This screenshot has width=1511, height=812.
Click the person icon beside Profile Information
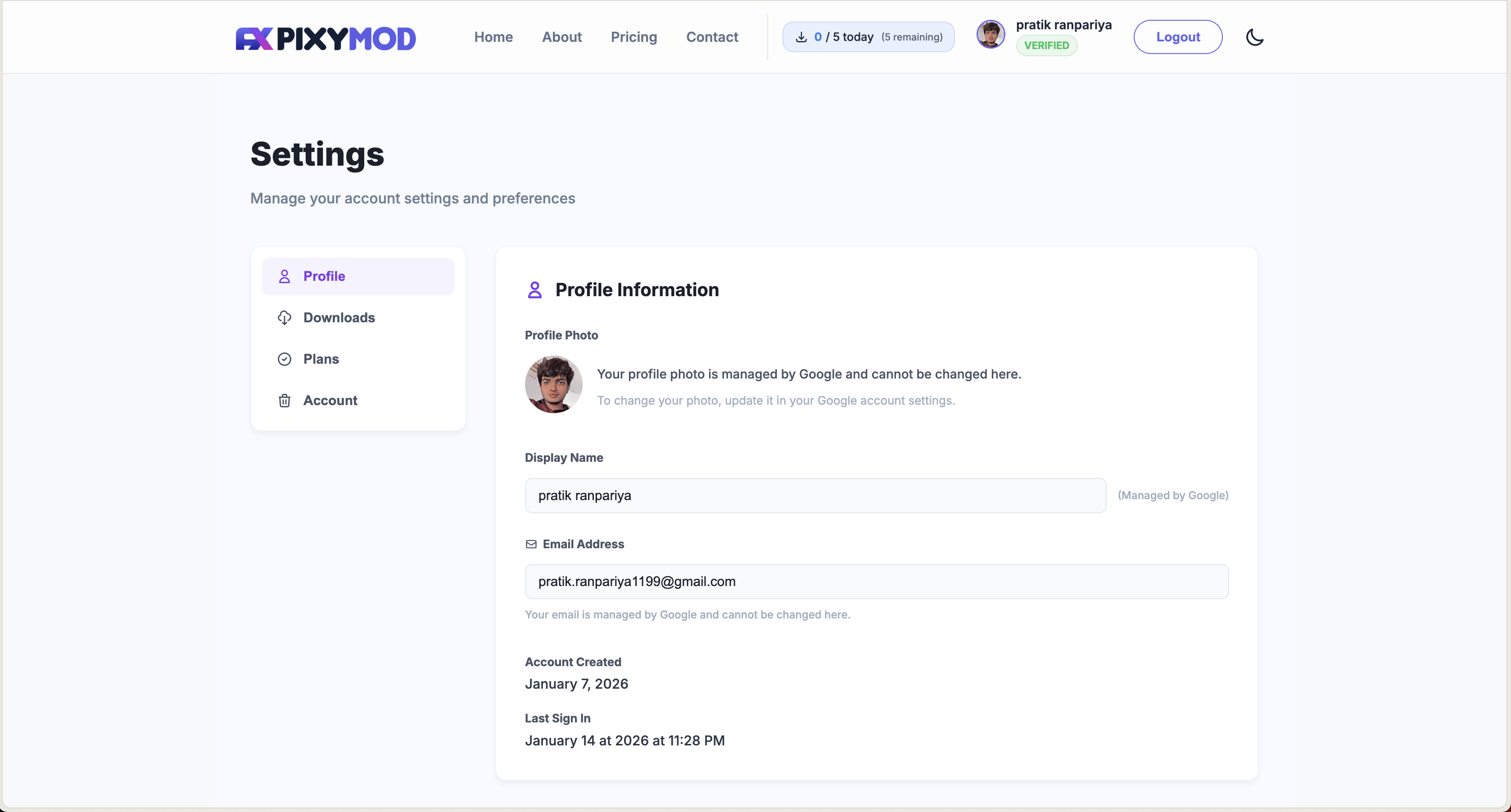tap(534, 289)
